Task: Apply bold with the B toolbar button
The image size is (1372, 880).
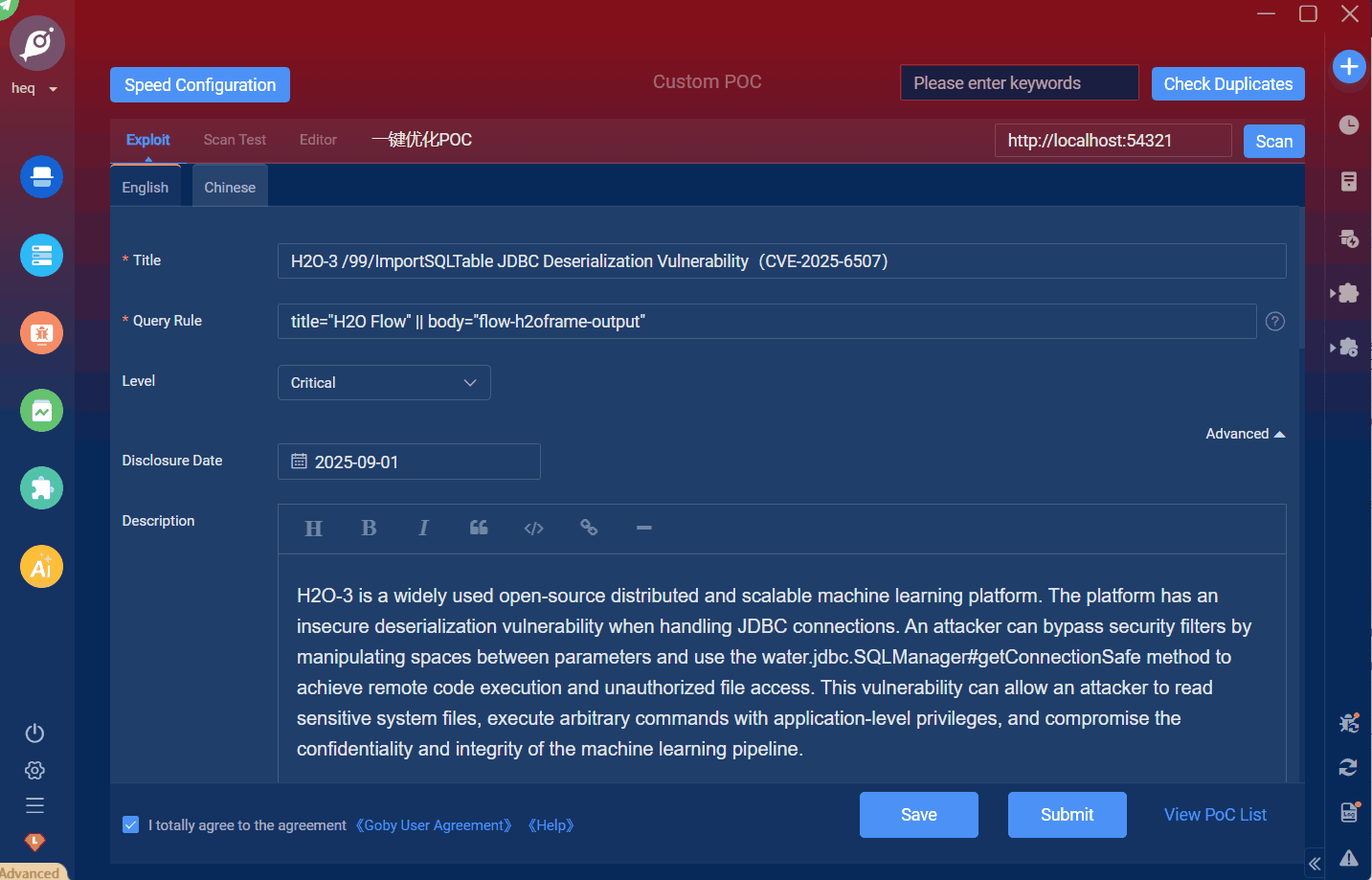Action: (x=369, y=528)
